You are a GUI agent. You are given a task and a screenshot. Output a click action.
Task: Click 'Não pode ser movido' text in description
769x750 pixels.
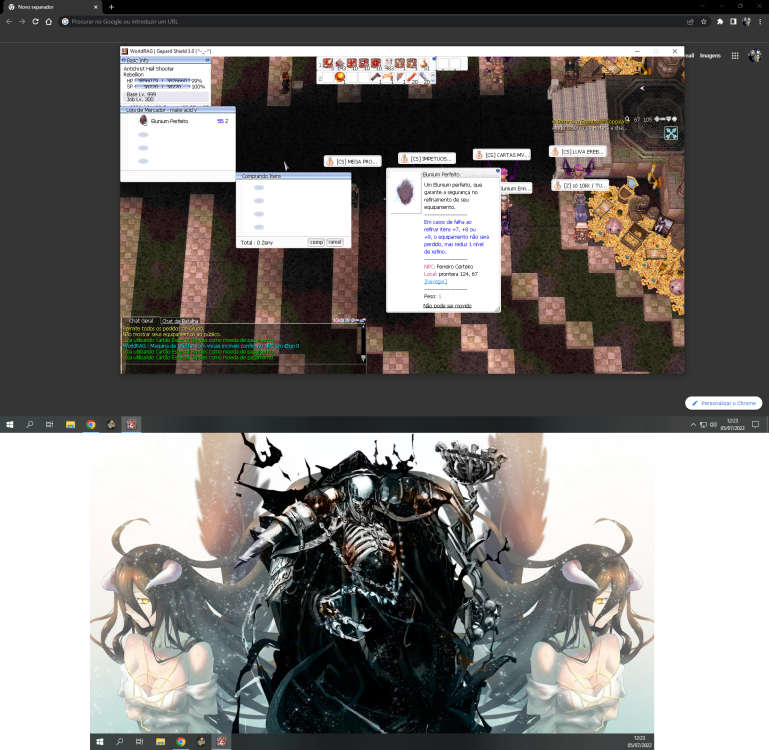point(447,306)
